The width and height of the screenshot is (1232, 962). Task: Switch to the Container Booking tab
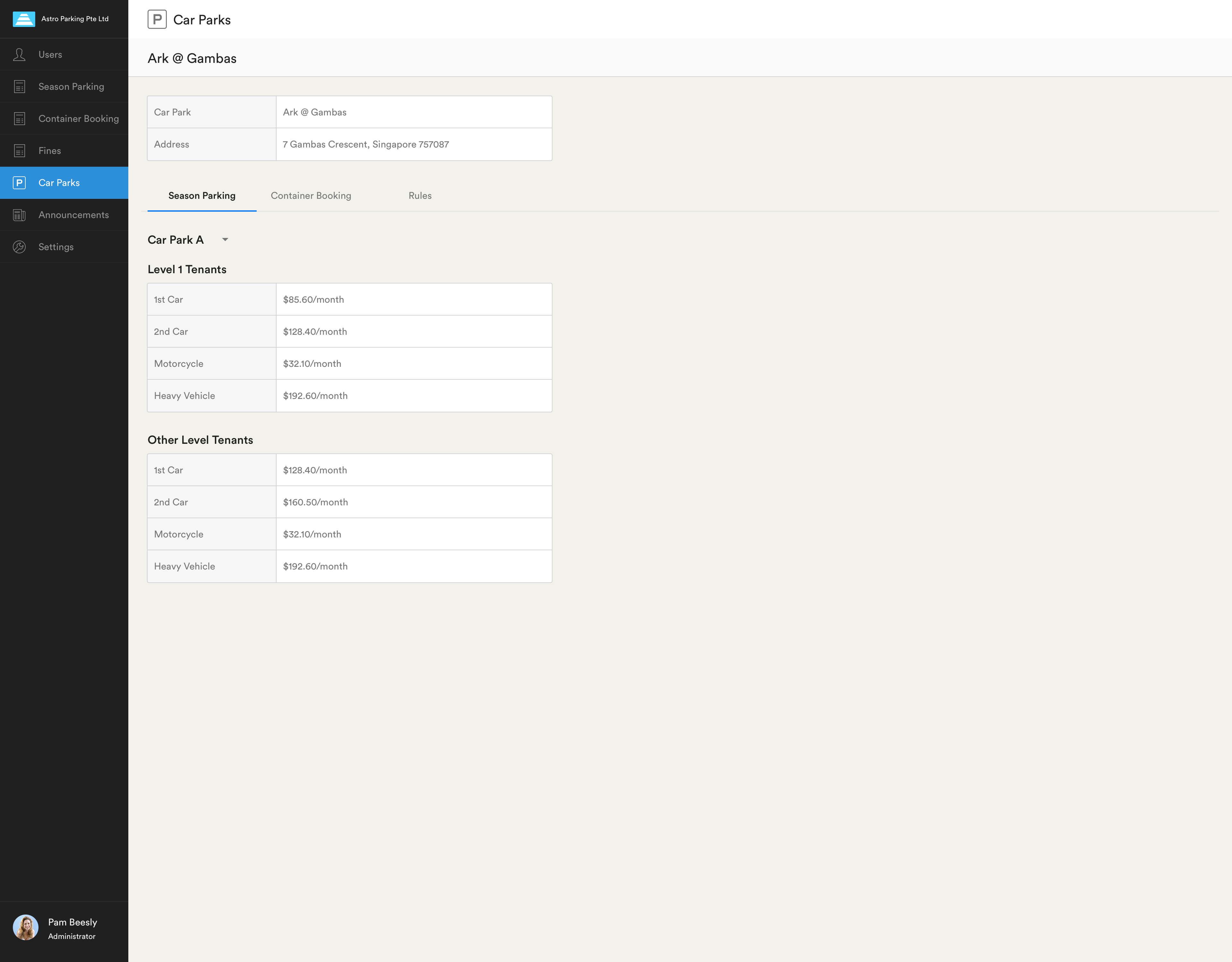(x=311, y=196)
